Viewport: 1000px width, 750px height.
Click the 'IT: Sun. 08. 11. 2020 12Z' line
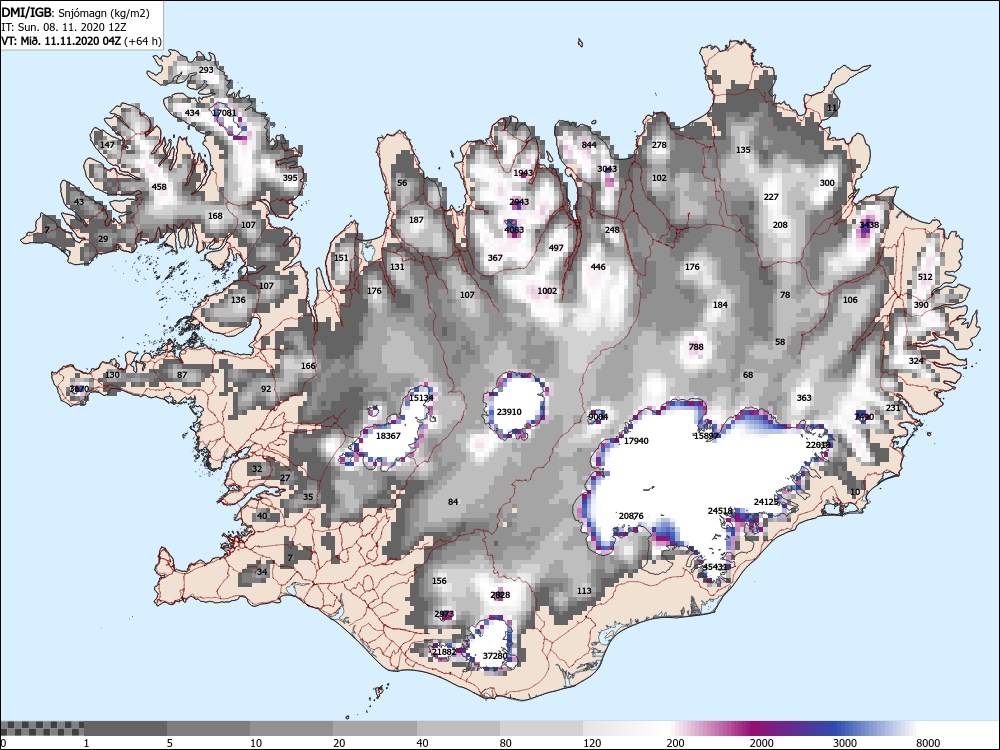[x=64, y=27]
